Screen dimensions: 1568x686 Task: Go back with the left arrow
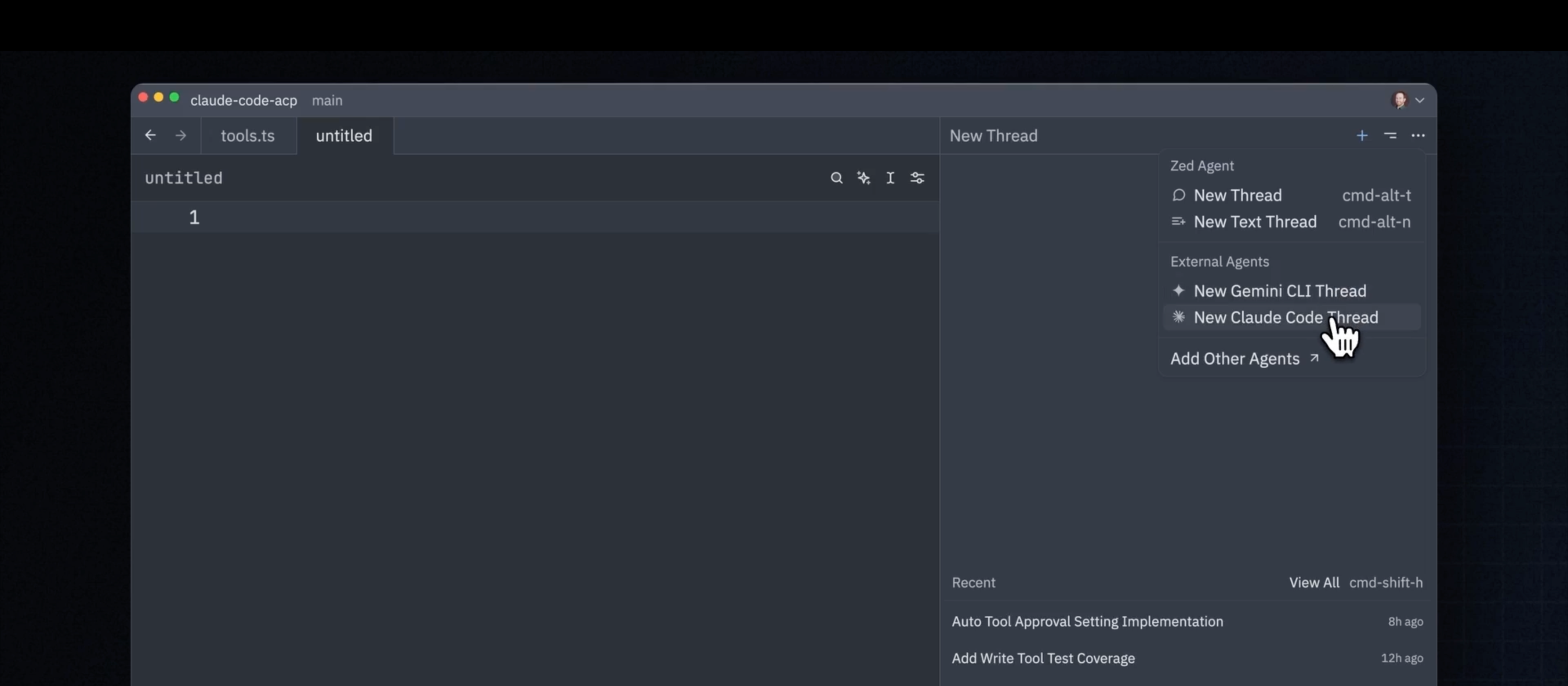(150, 136)
